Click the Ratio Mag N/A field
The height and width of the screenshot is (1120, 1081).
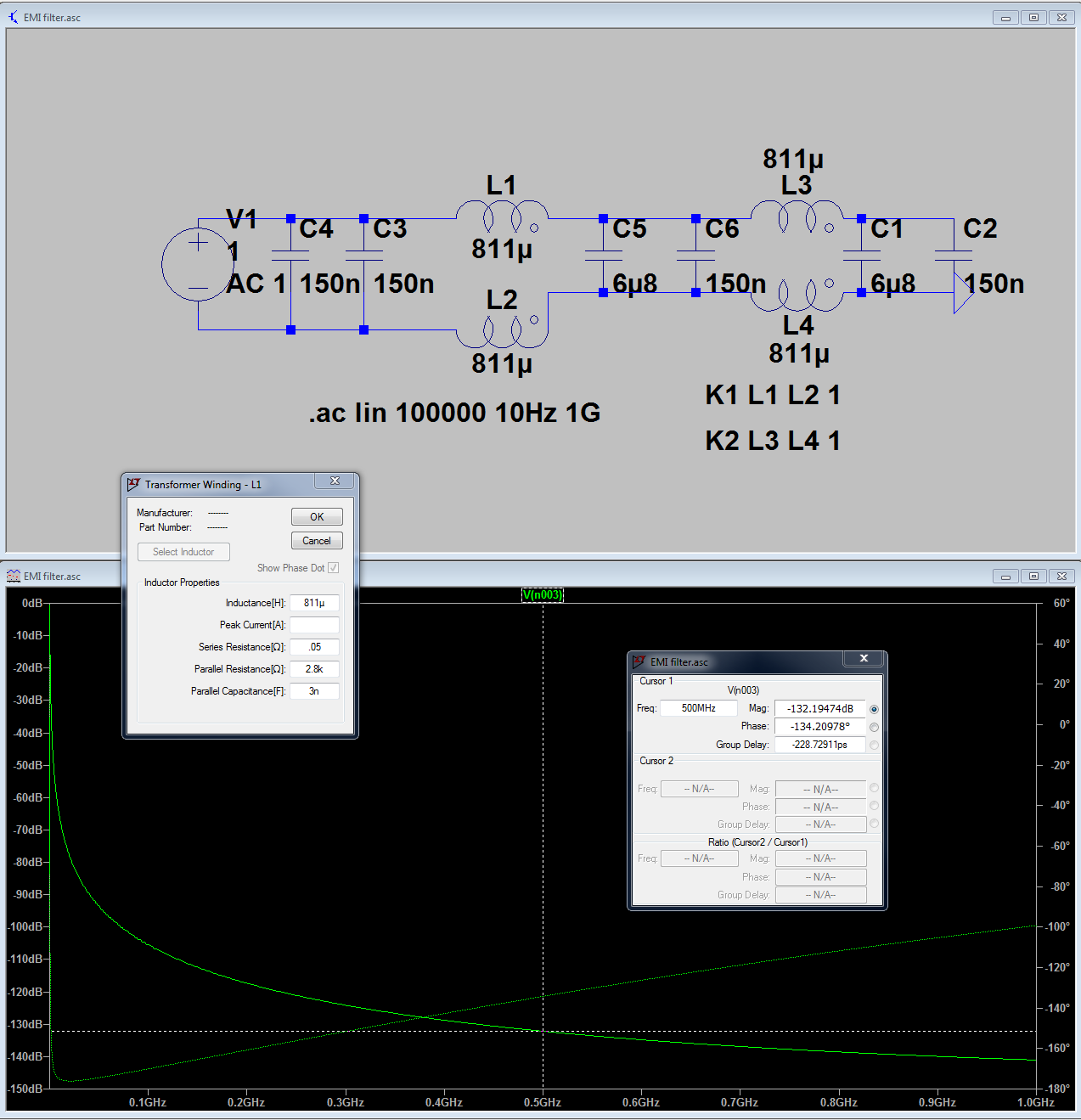click(x=821, y=858)
